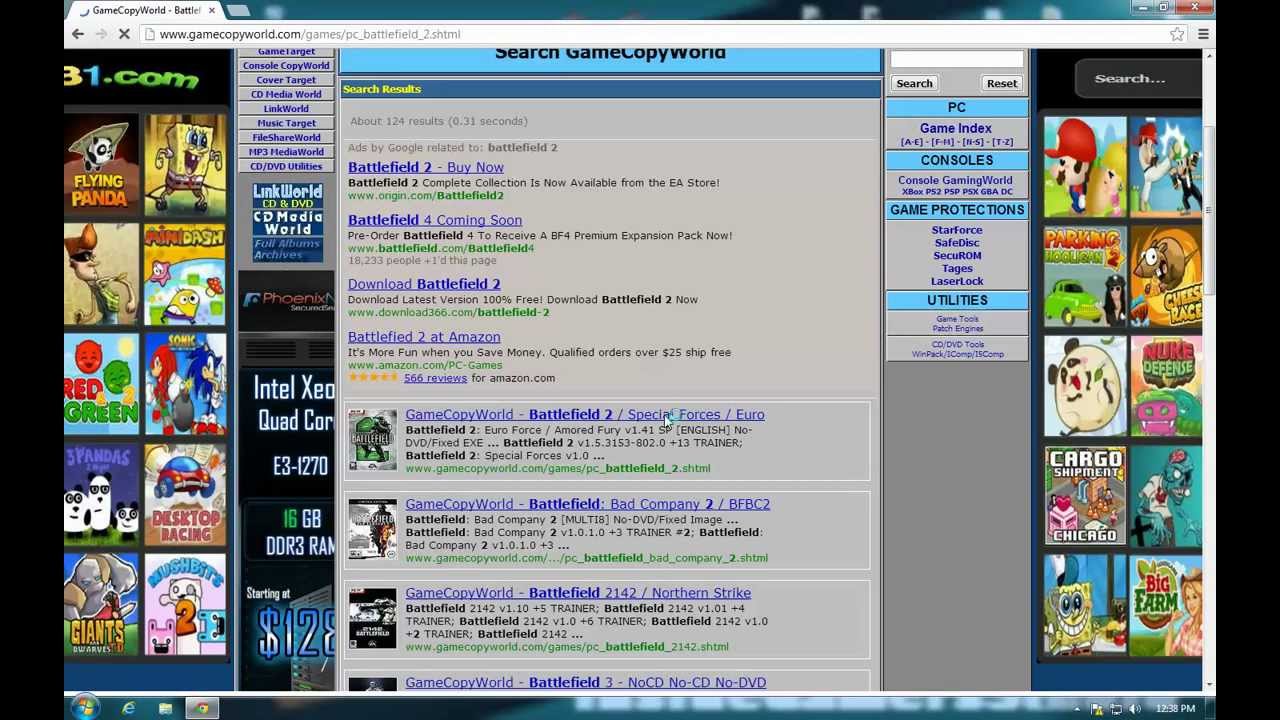The height and width of the screenshot is (720, 1280).
Task: Open the Big Farm game thumbnail
Action: (x=1167, y=606)
